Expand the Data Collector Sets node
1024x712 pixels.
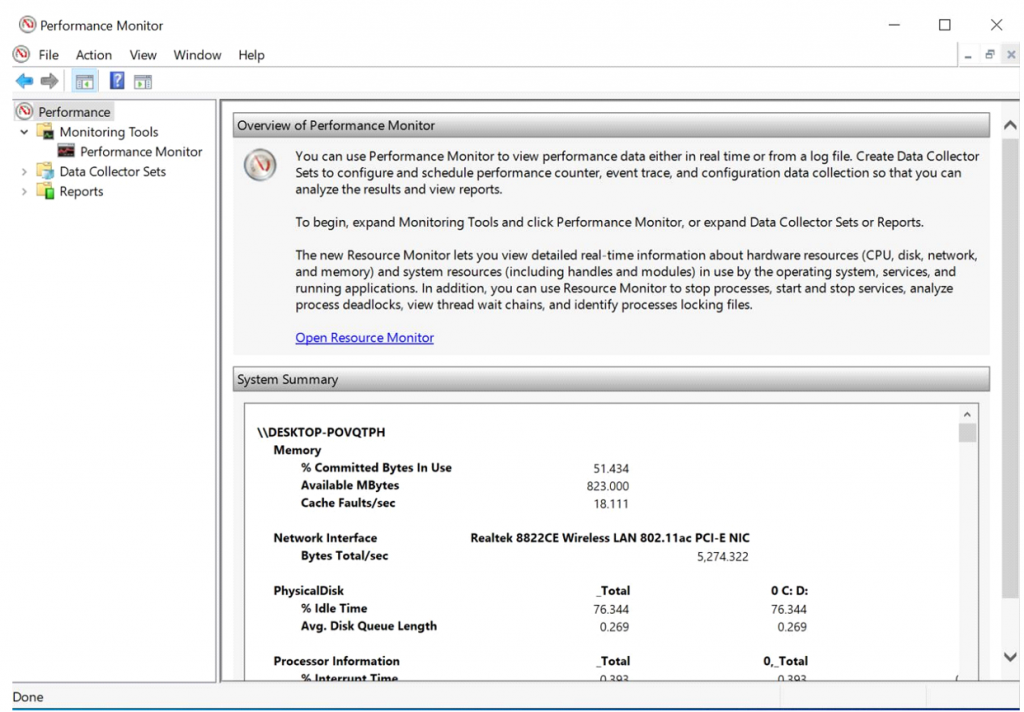(23, 171)
